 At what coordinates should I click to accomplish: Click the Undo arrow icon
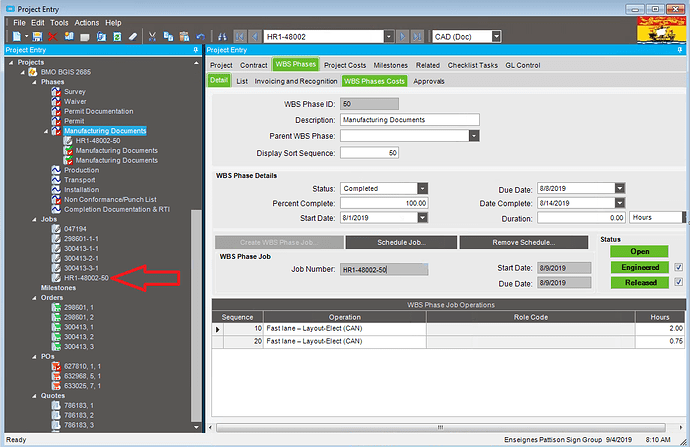pyautogui.click(x=200, y=37)
